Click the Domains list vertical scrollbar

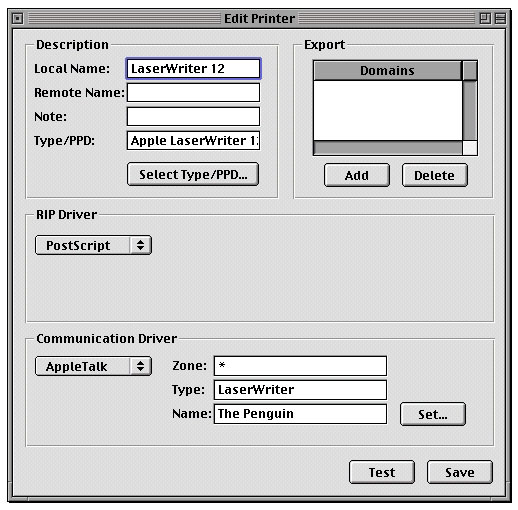[470, 110]
